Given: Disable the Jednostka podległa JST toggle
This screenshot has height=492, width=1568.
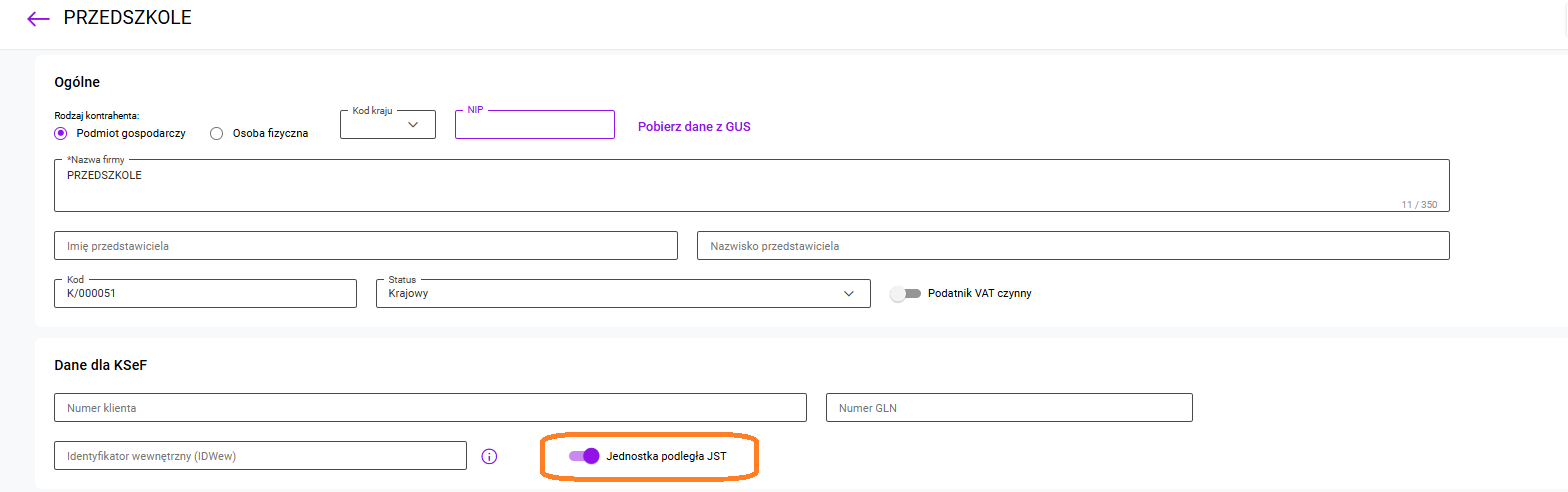Looking at the screenshot, I should pos(584,456).
